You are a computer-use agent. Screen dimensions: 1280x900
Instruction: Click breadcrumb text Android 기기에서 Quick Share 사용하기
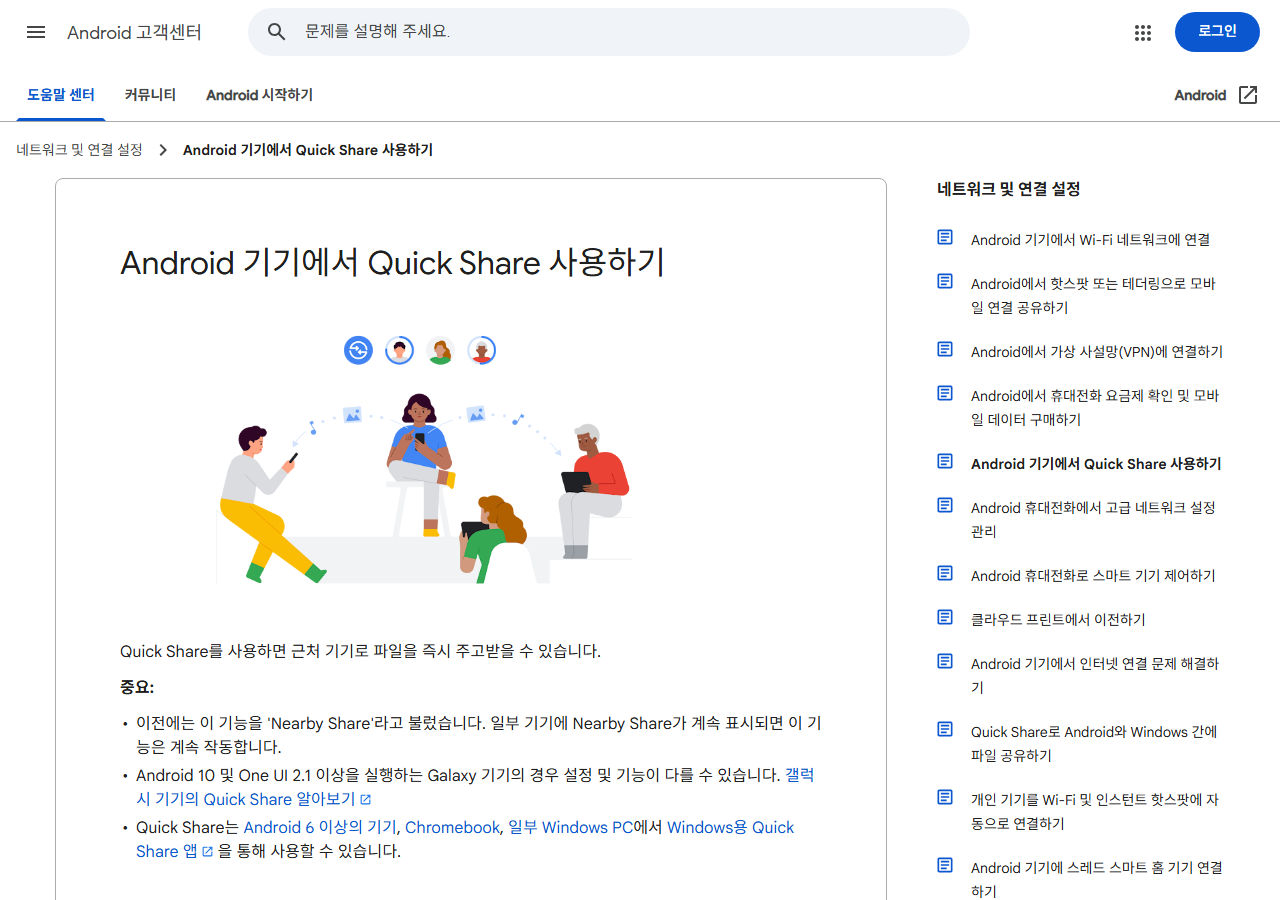[308, 150]
